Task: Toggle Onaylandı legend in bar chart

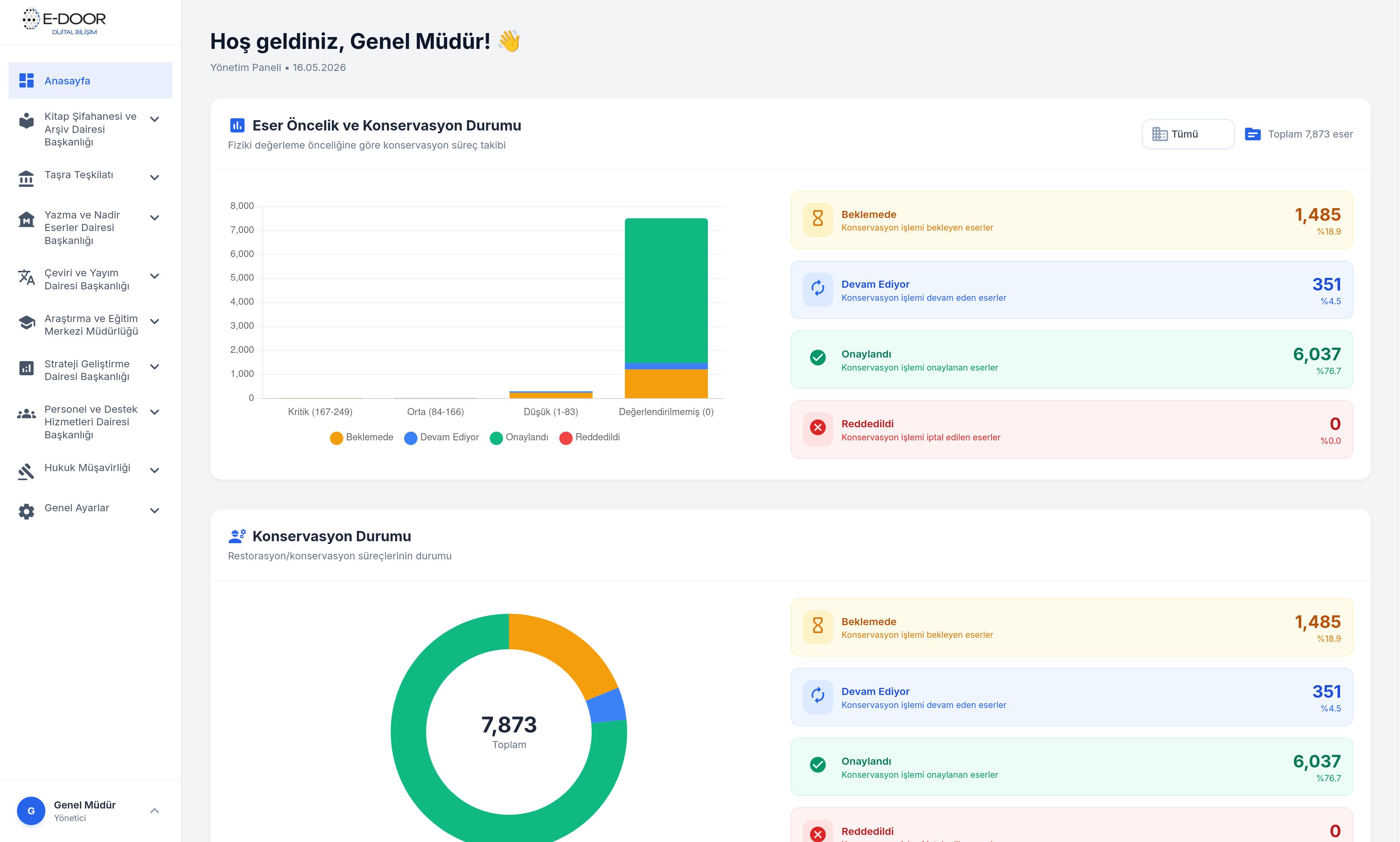Action: (x=519, y=438)
